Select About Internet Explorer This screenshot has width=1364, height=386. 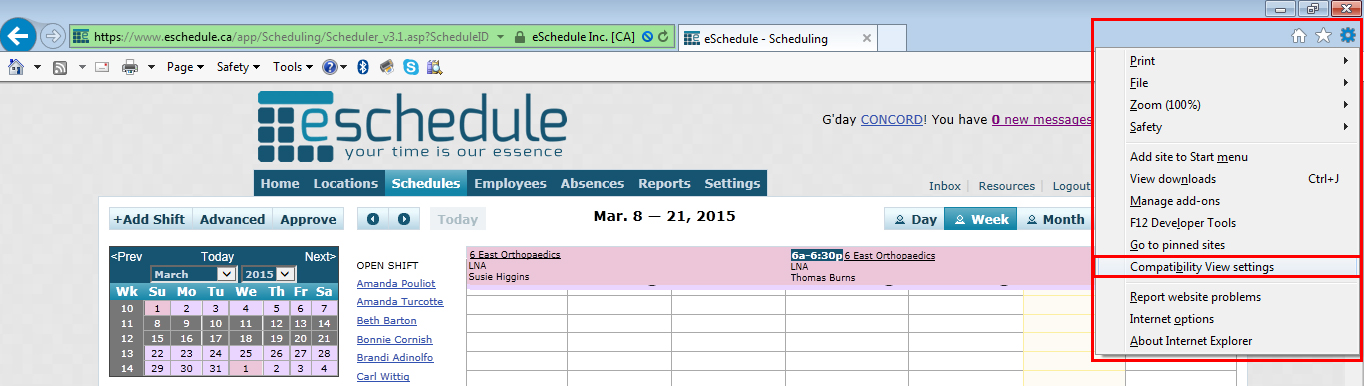pyautogui.click(x=1227, y=341)
